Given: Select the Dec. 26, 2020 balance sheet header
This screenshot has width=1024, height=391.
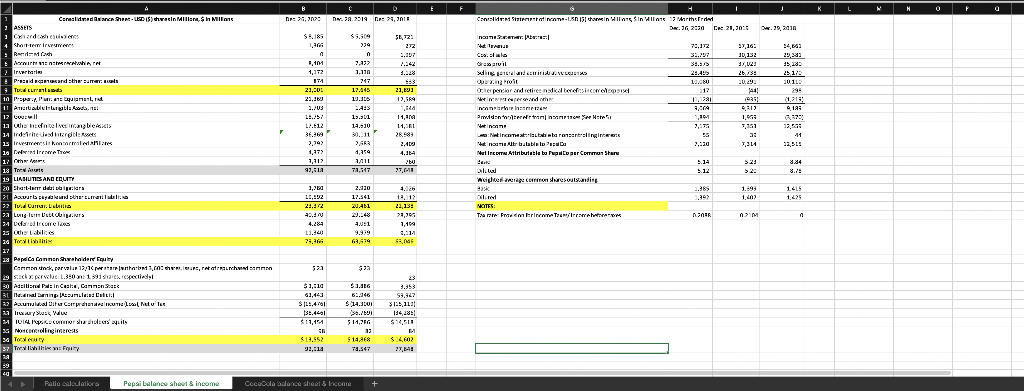Looking at the screenshot, I should (x=304, y=20).
